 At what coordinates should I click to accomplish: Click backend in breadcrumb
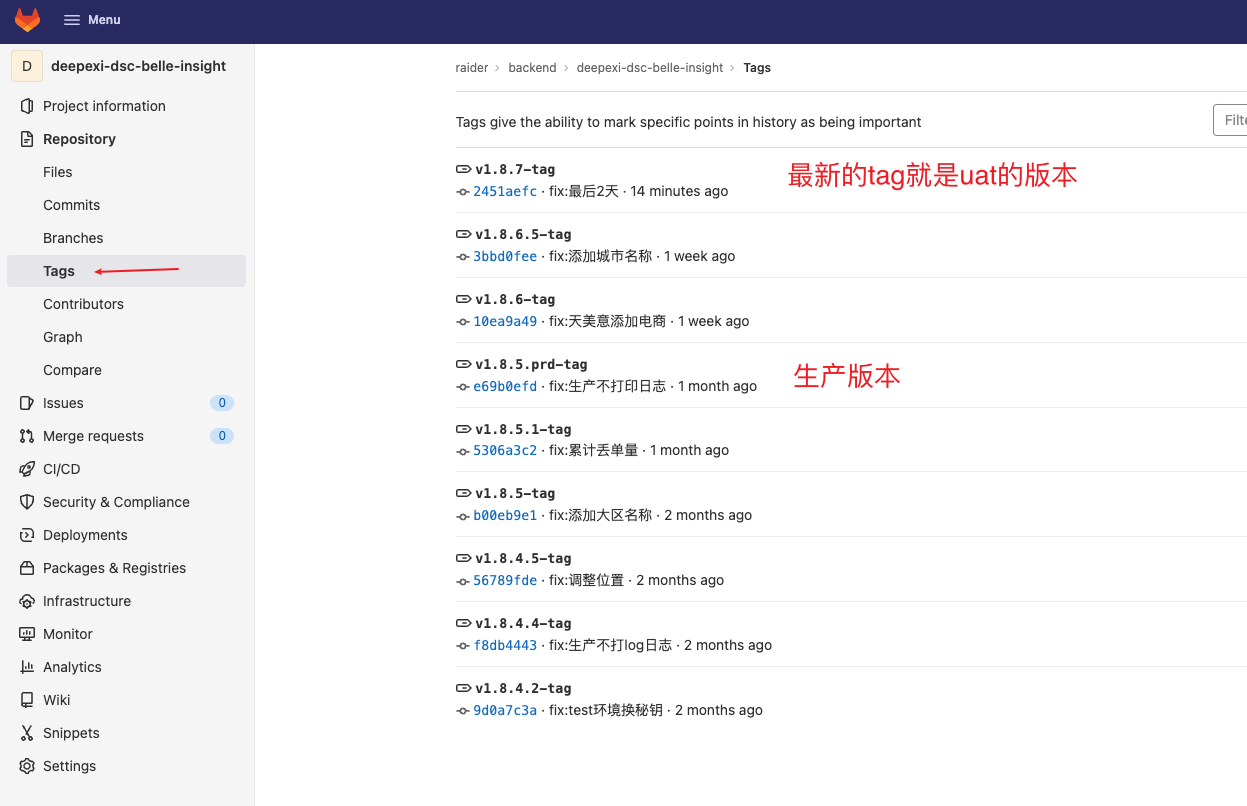532,68
